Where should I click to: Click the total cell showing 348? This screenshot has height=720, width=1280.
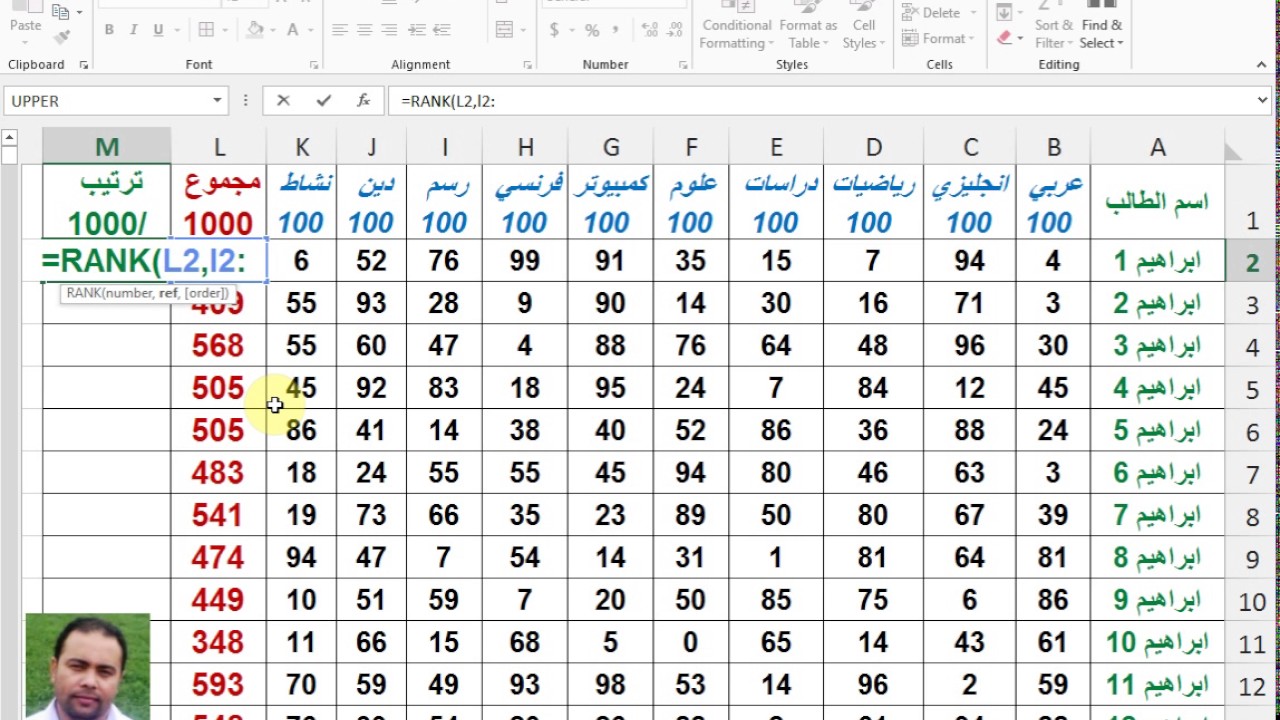(219, 643)
